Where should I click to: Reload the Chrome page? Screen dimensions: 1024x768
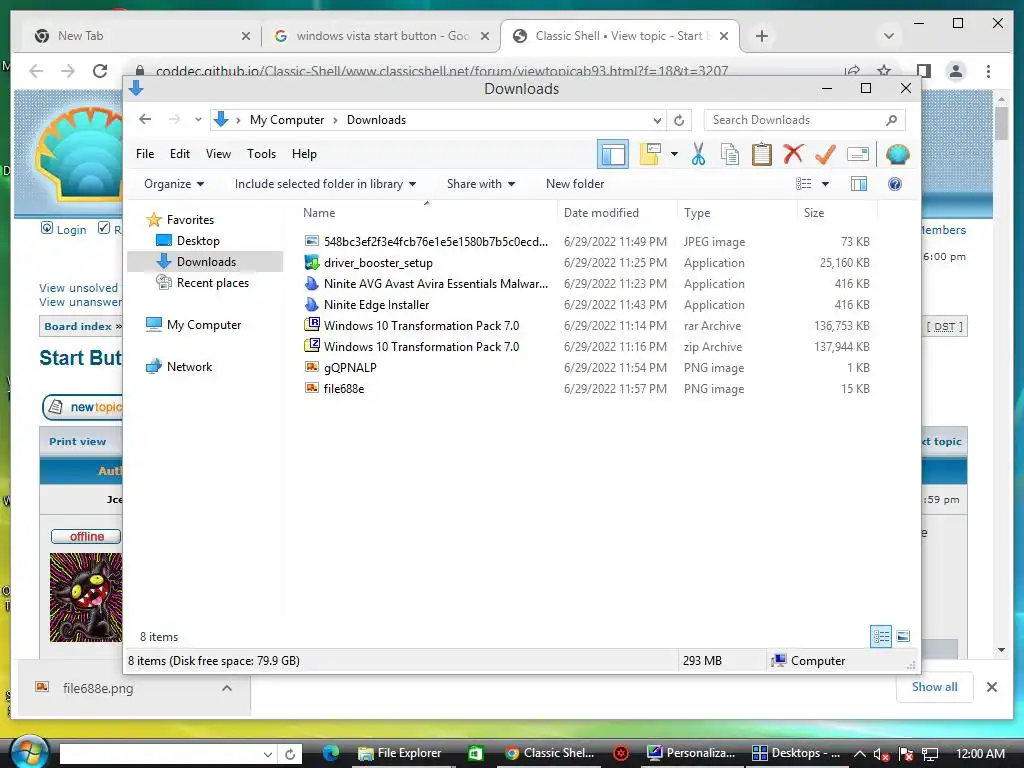coord(100,71)
